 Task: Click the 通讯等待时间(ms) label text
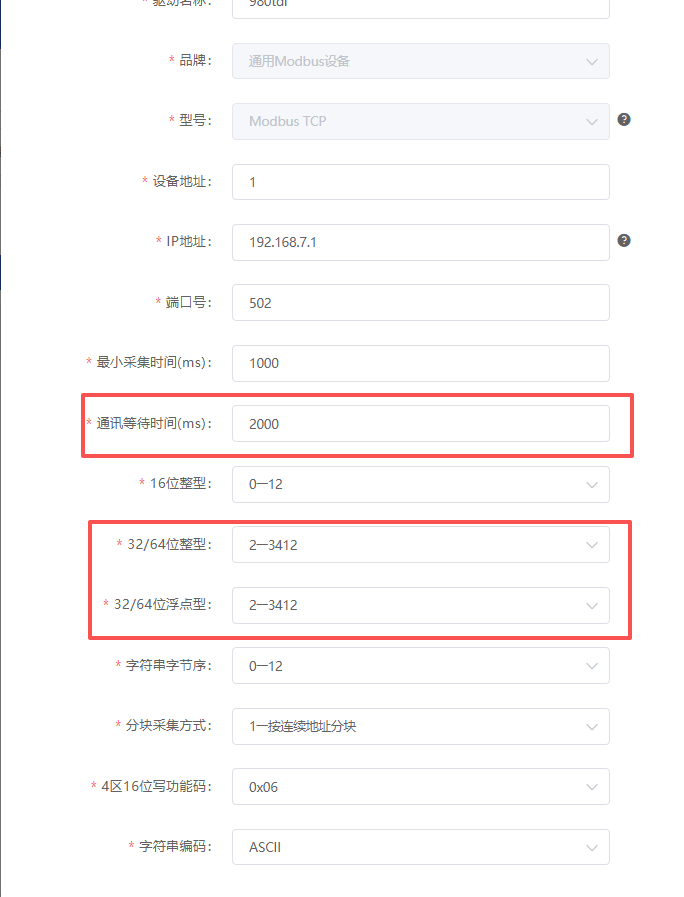154,424
